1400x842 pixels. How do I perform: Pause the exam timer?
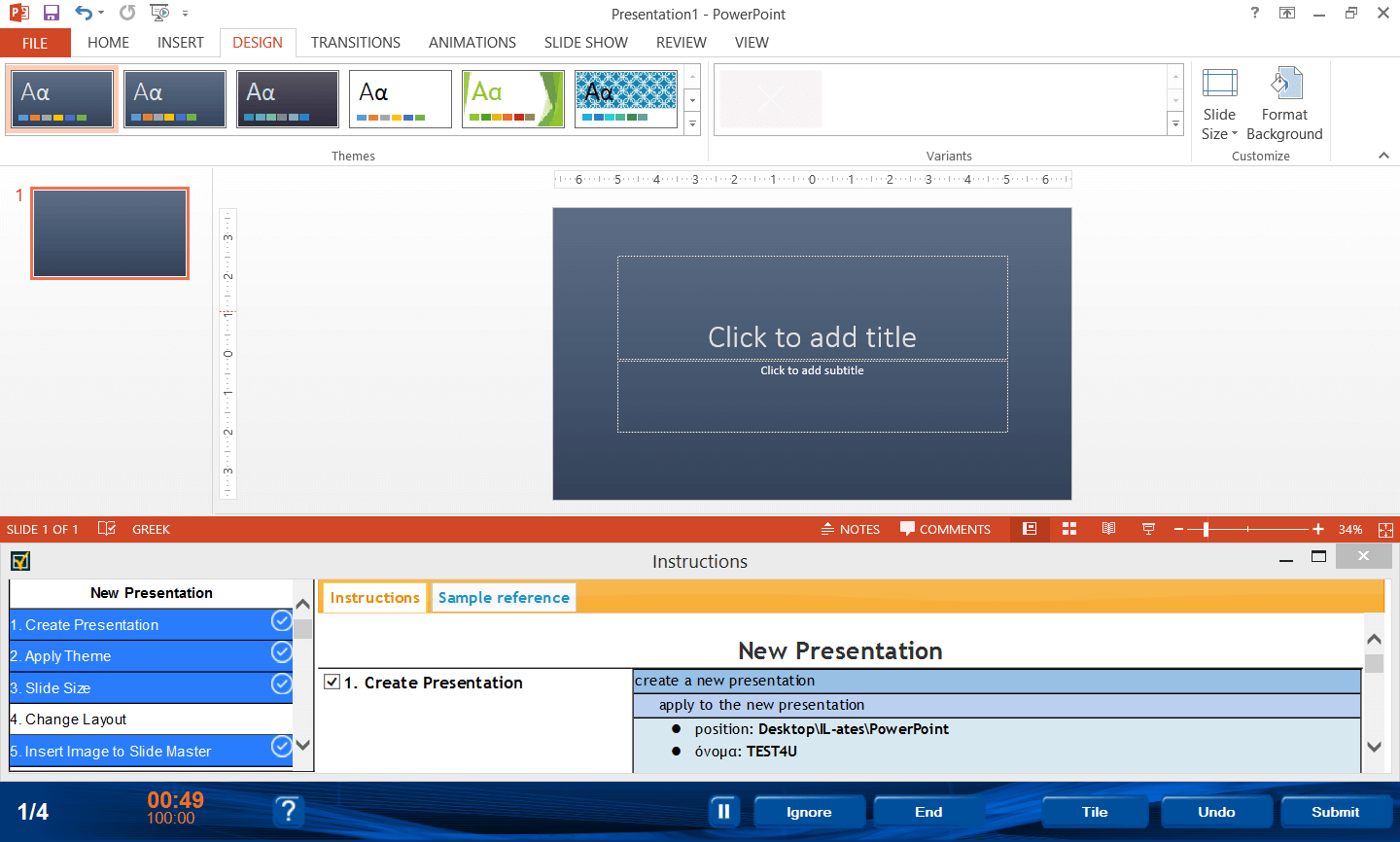[723, 812]
